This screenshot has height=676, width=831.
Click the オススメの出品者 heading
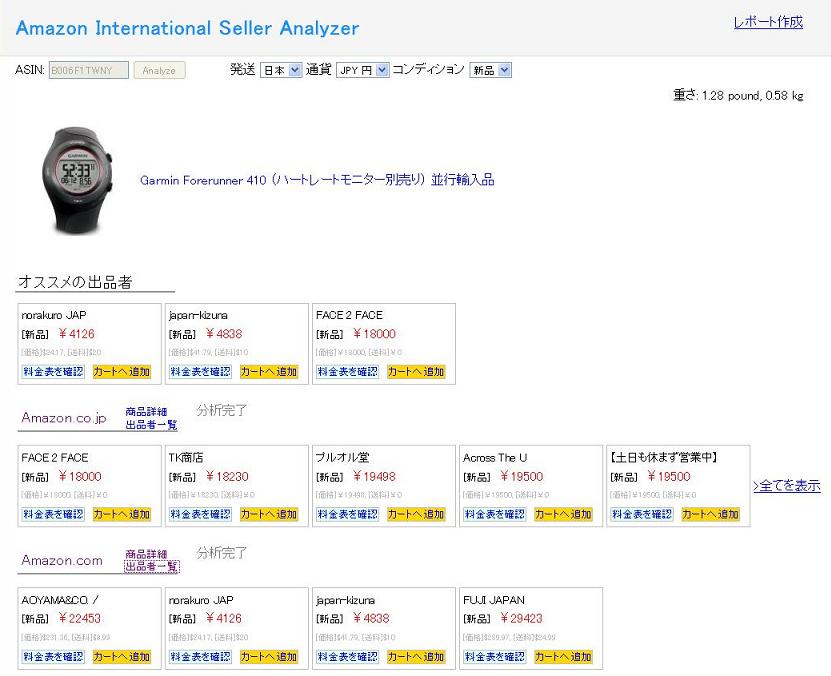[x=75, y=282]
